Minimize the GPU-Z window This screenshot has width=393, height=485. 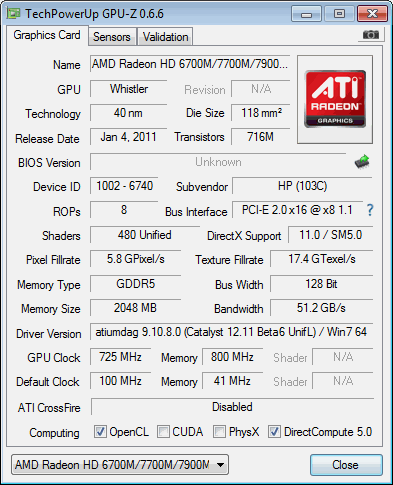tap(306, 14)
